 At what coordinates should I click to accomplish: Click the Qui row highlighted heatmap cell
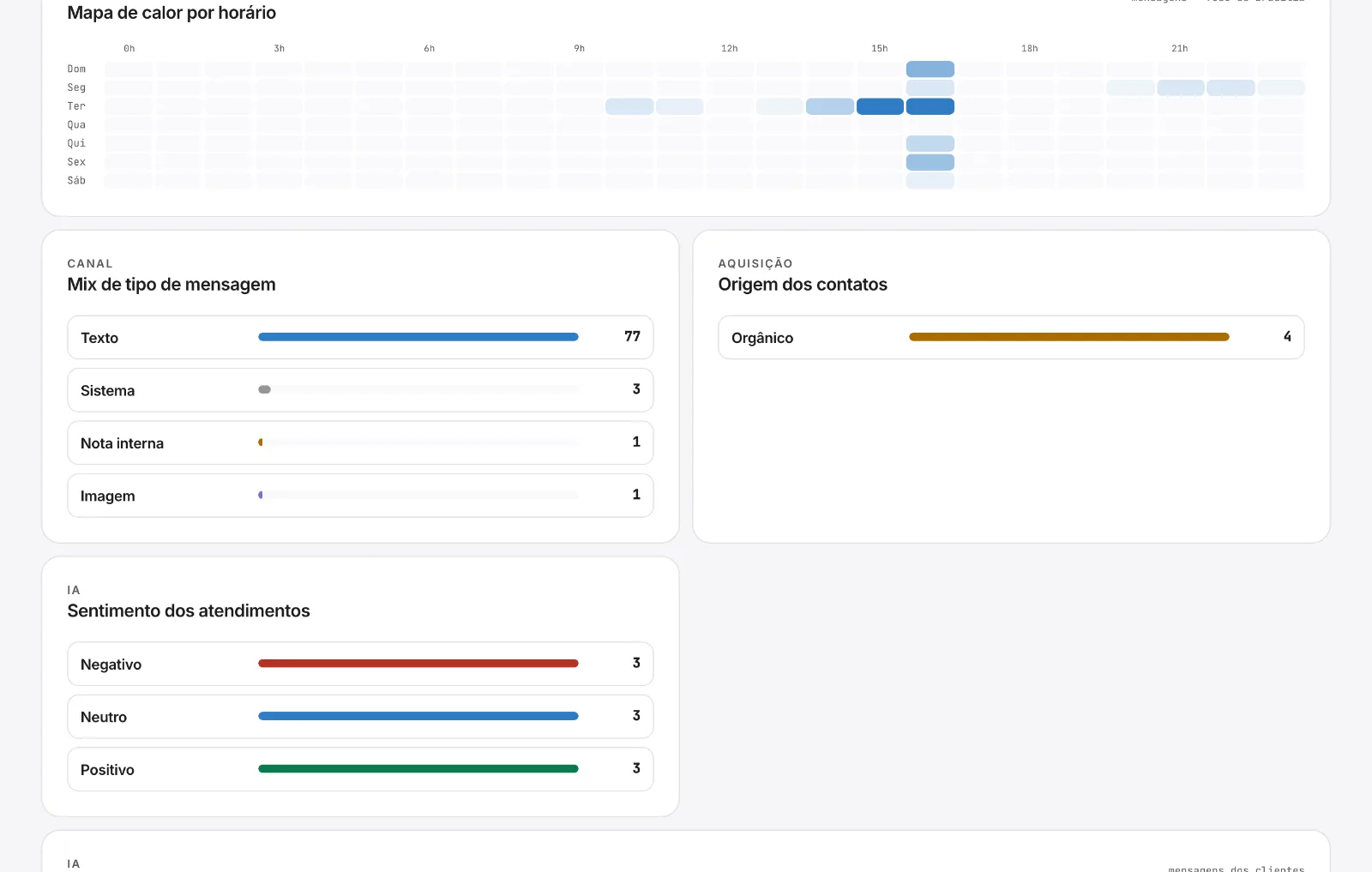[x=930, y=143]
